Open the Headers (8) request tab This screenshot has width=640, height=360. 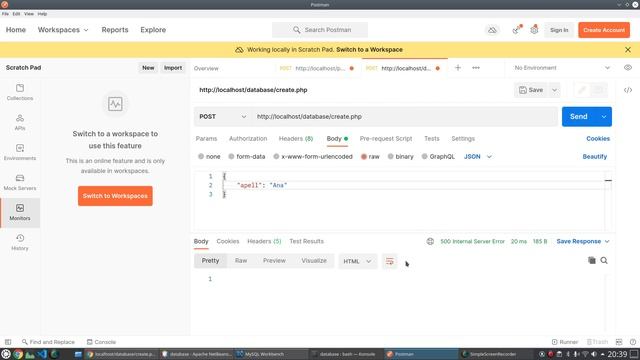click(x=296, y=139)
